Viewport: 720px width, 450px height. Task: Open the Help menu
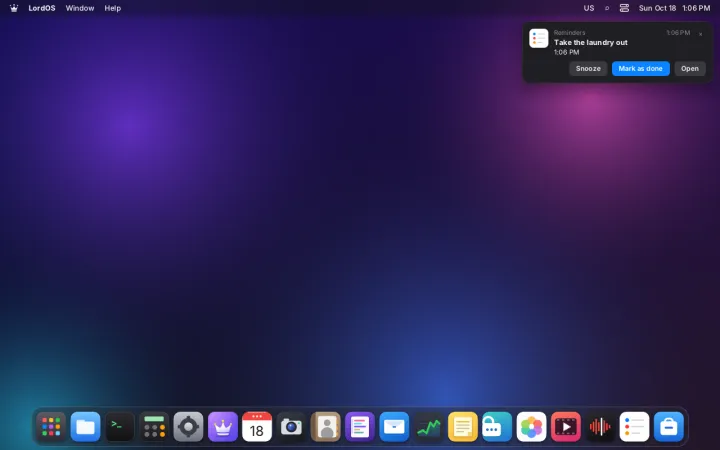click(x=112, y=8)
